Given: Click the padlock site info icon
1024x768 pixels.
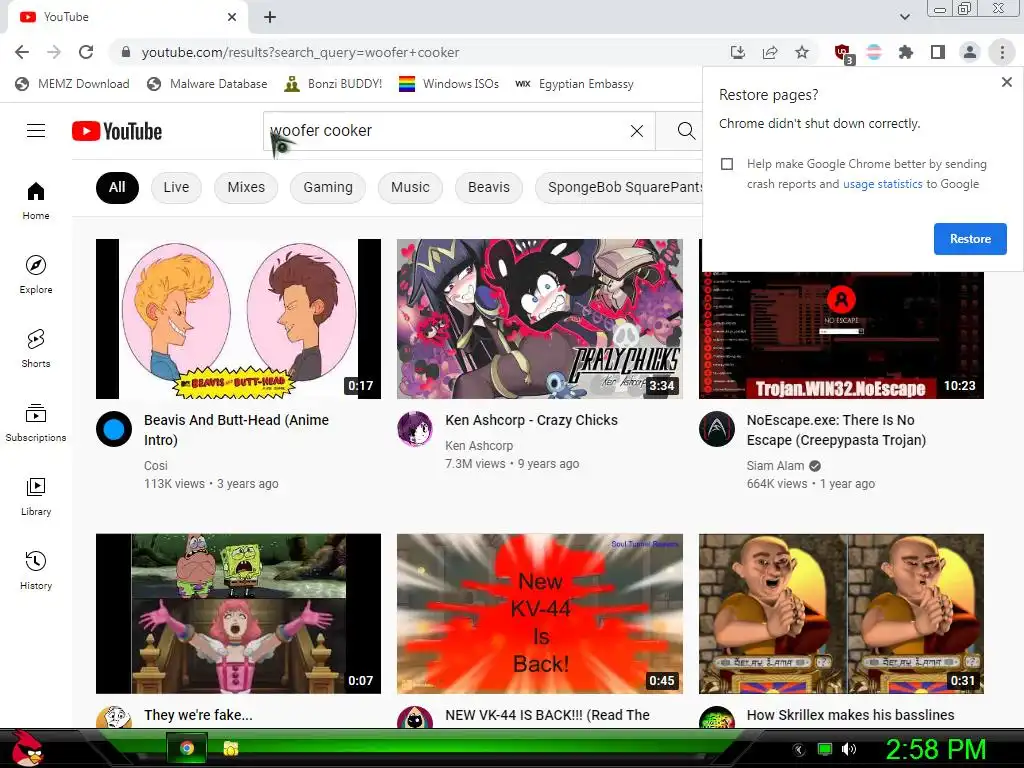Looking at the screenshot, I should pos(126,52).
